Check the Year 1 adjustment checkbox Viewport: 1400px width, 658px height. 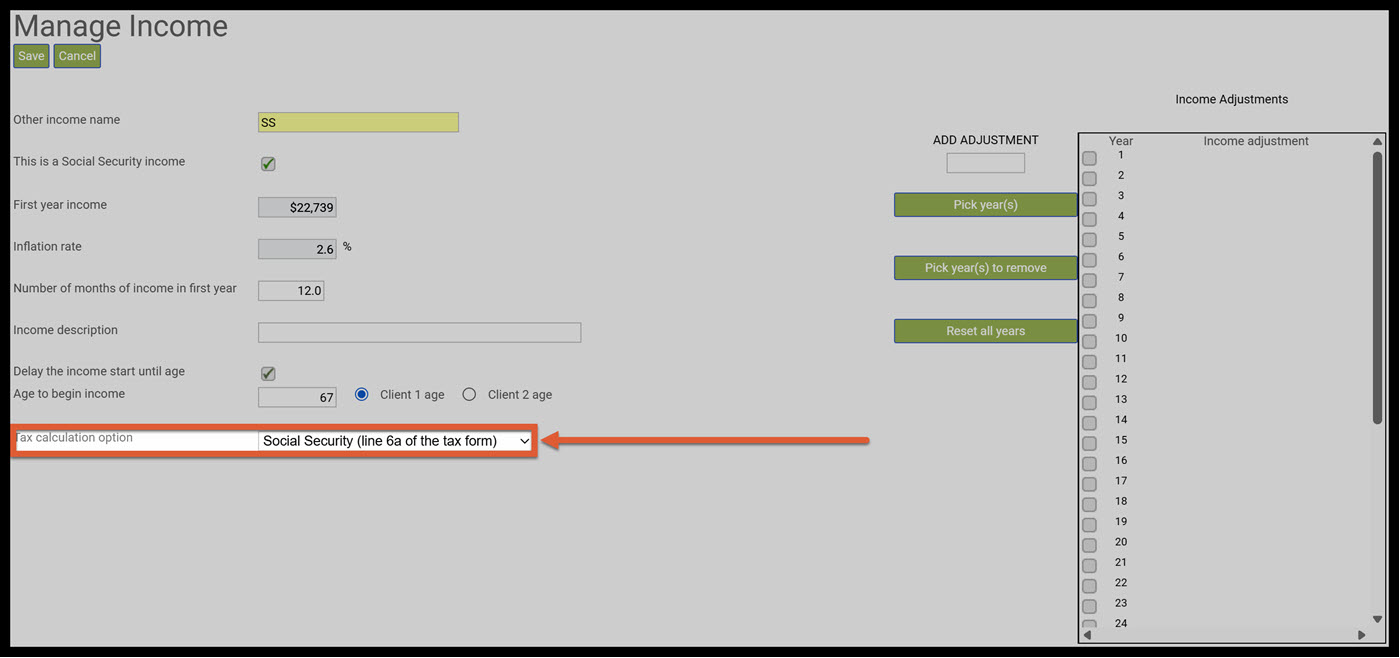coord(1089,158)
